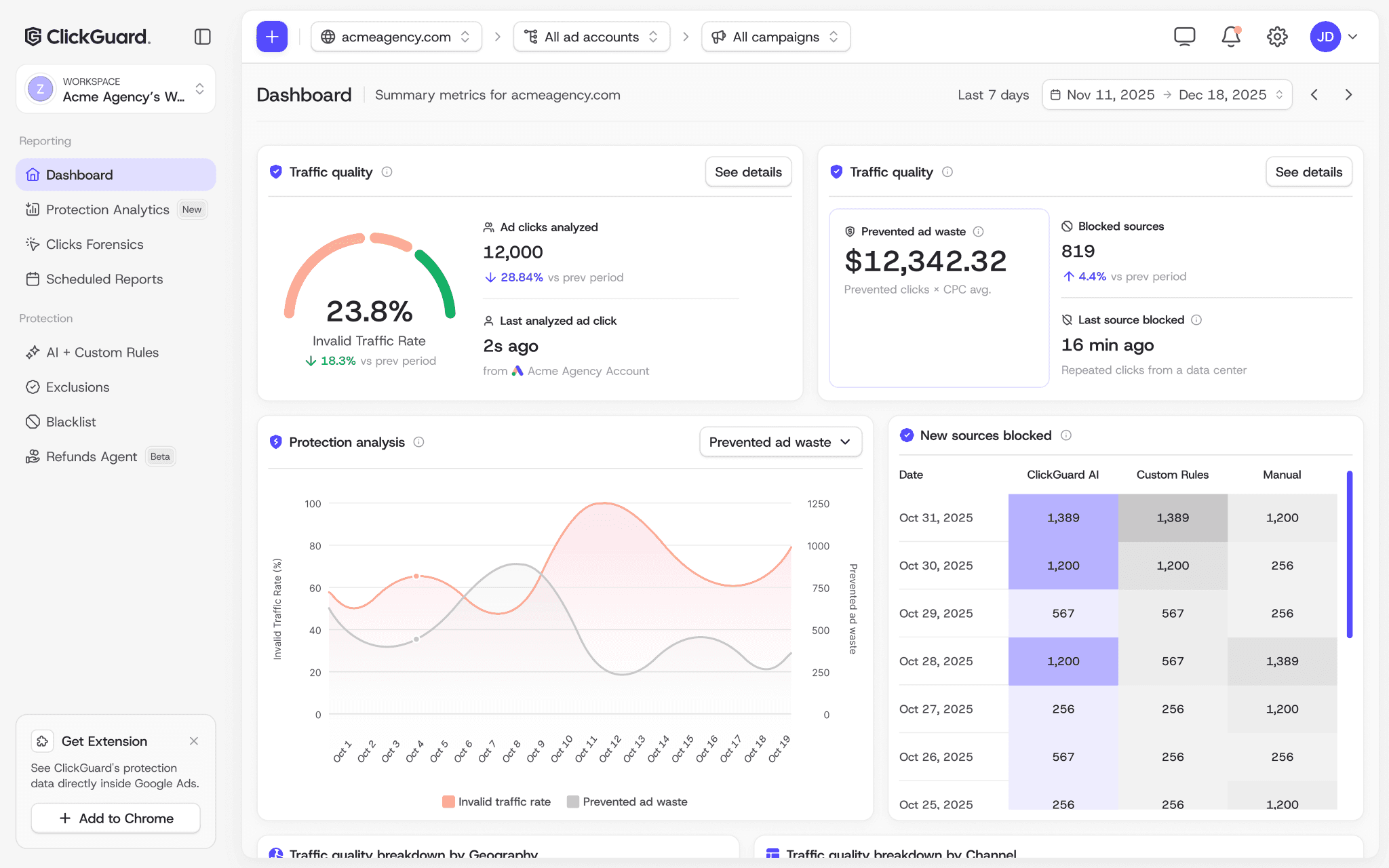1389x868 pixels.
Task: Collapse the sidebar panel icon
Action: pos(202,37)
